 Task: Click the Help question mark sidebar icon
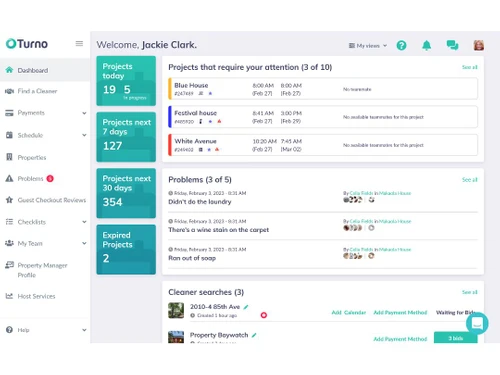click(9, 330)
